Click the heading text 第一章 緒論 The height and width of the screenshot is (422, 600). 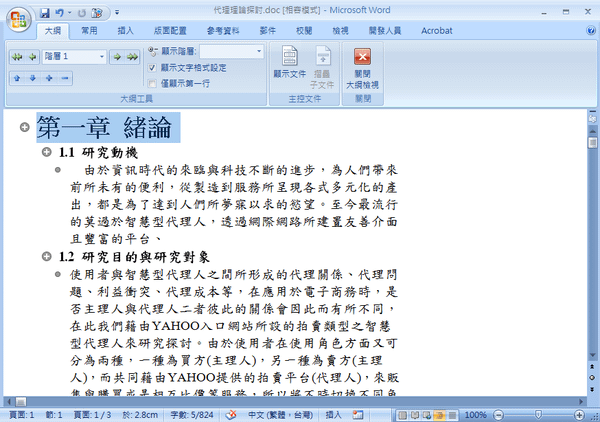(104, 127)
